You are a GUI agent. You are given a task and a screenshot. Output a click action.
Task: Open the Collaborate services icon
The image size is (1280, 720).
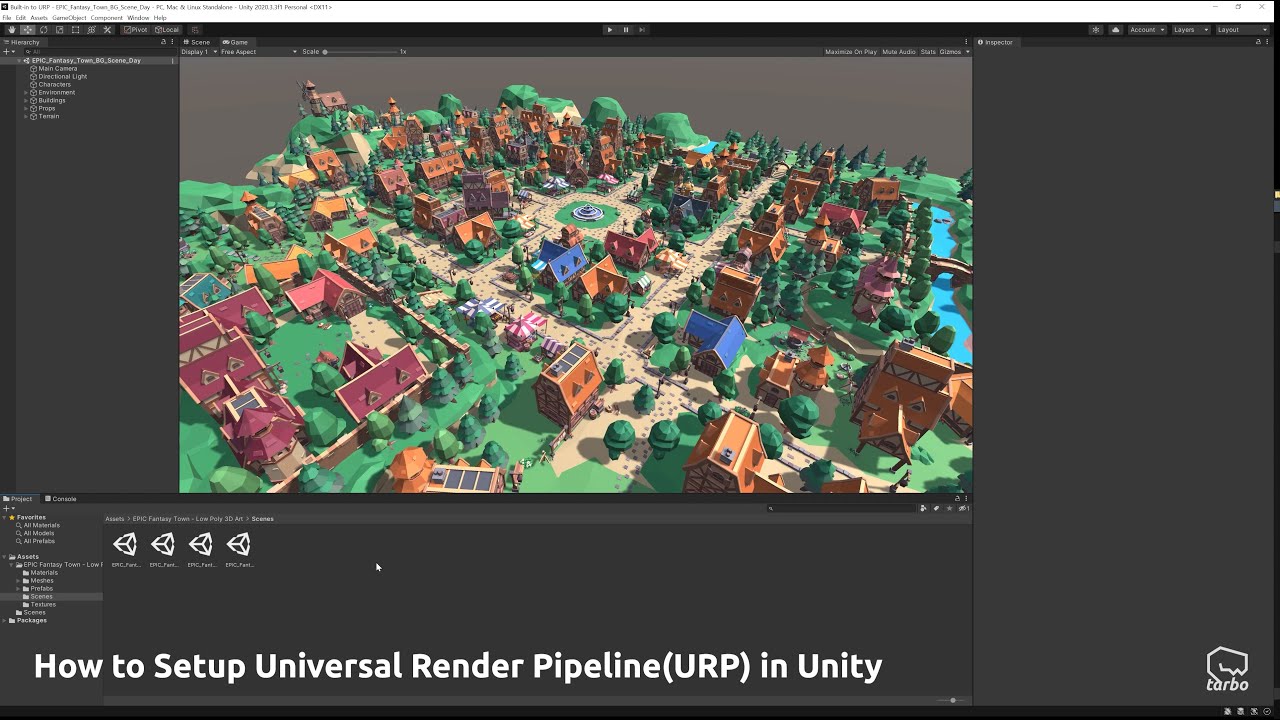1097,30
